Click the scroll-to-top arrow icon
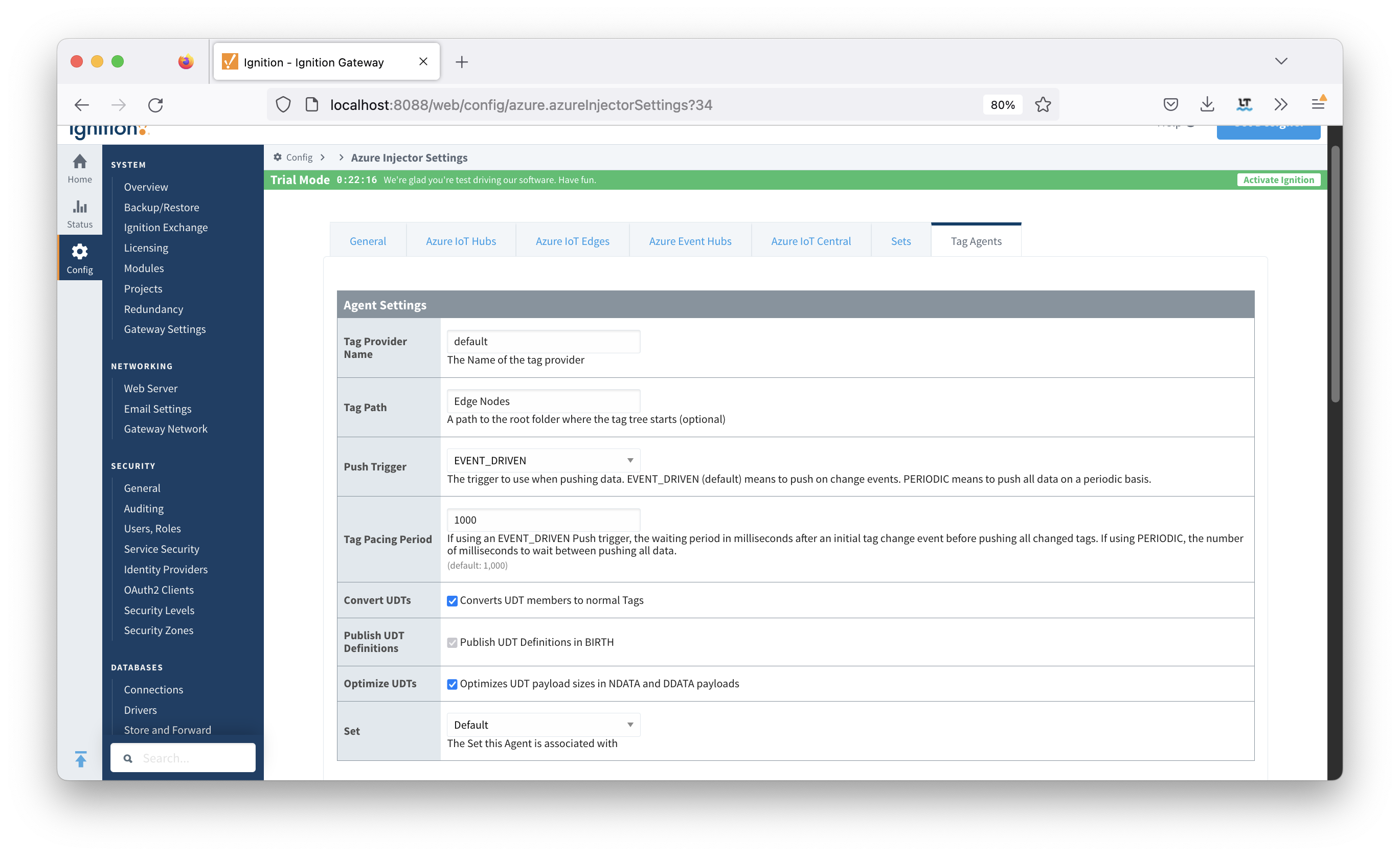Image resolution: width=1400 pixels, height=856 pixels. [x=81, y=758]
